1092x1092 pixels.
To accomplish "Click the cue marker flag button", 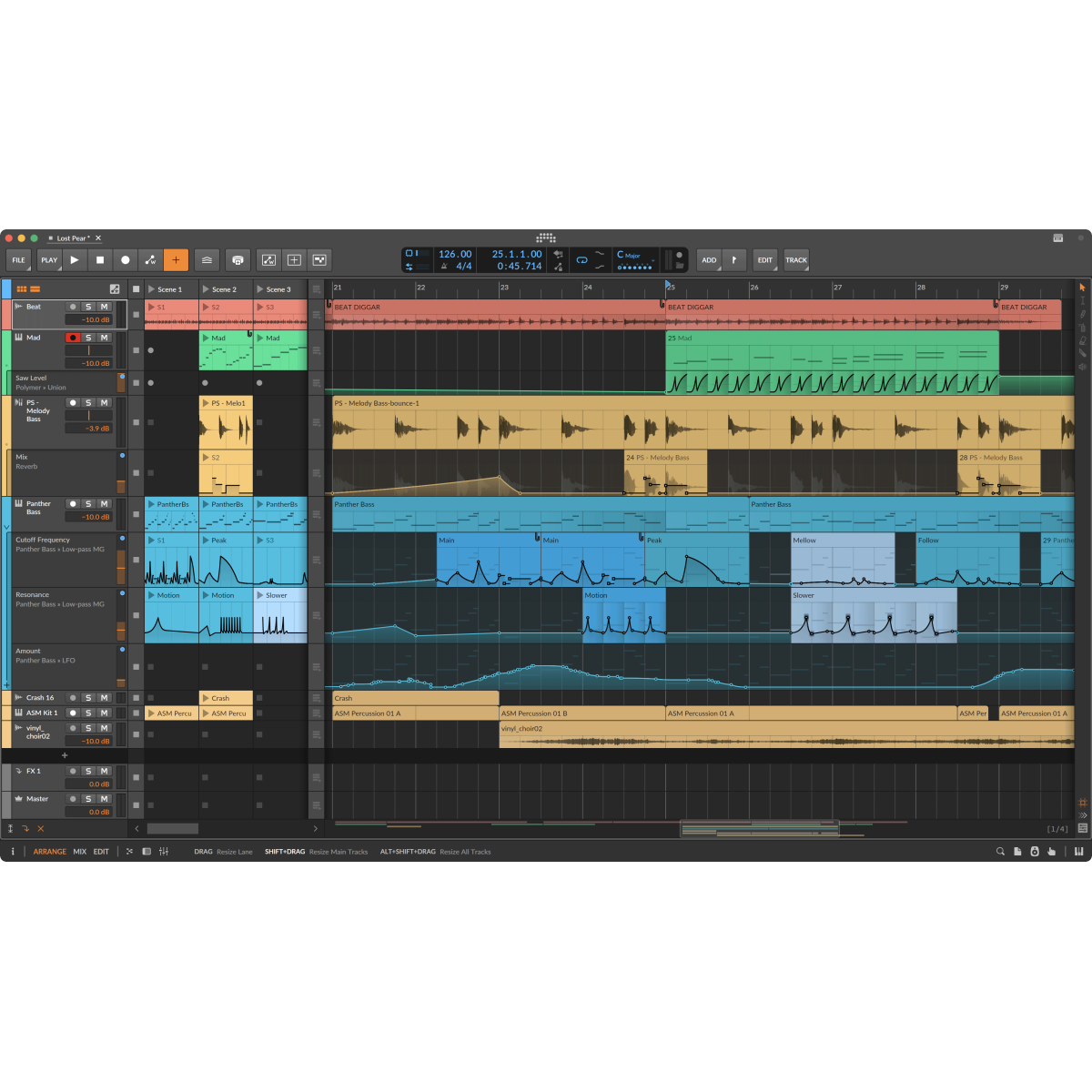I will [734, 260].
